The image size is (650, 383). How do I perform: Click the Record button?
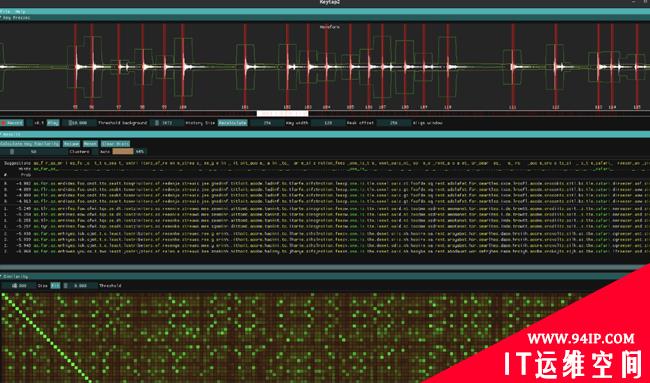[x=12, y=123]
